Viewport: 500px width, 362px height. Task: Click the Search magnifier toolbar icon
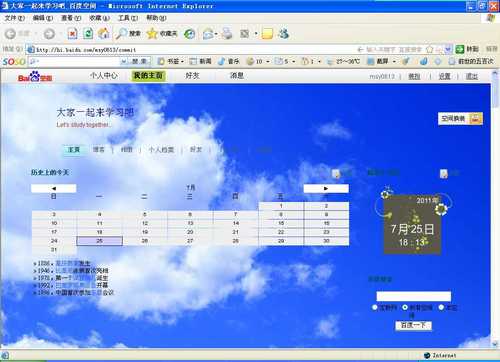121,33
